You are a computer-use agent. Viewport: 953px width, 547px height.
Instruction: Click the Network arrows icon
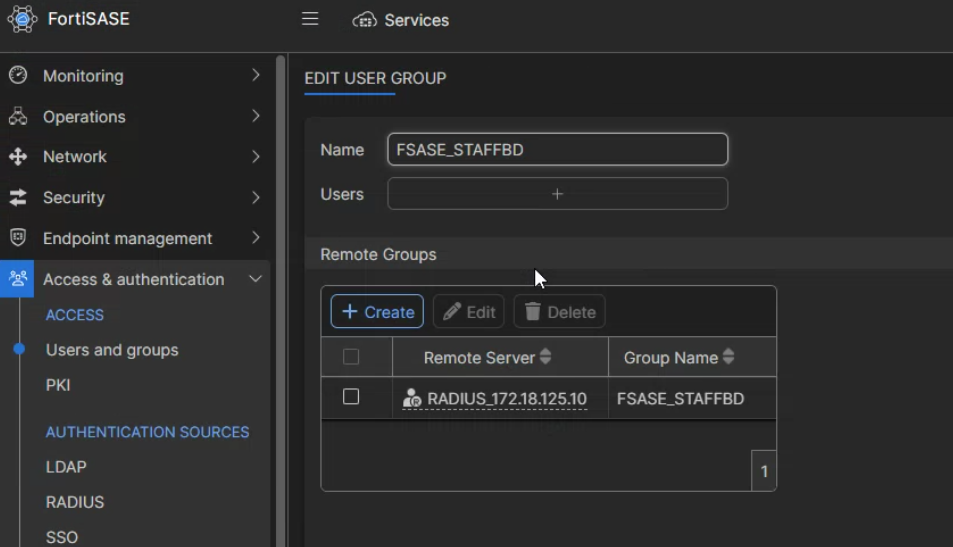17,157
